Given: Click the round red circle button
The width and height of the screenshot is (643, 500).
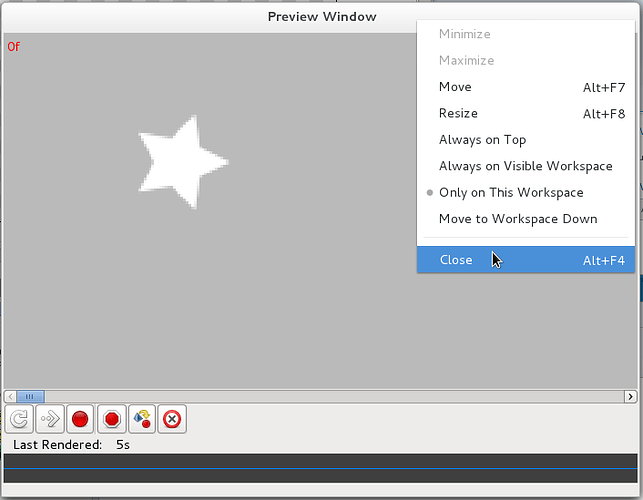Looking at the screenshot, I should click(80, 419).
